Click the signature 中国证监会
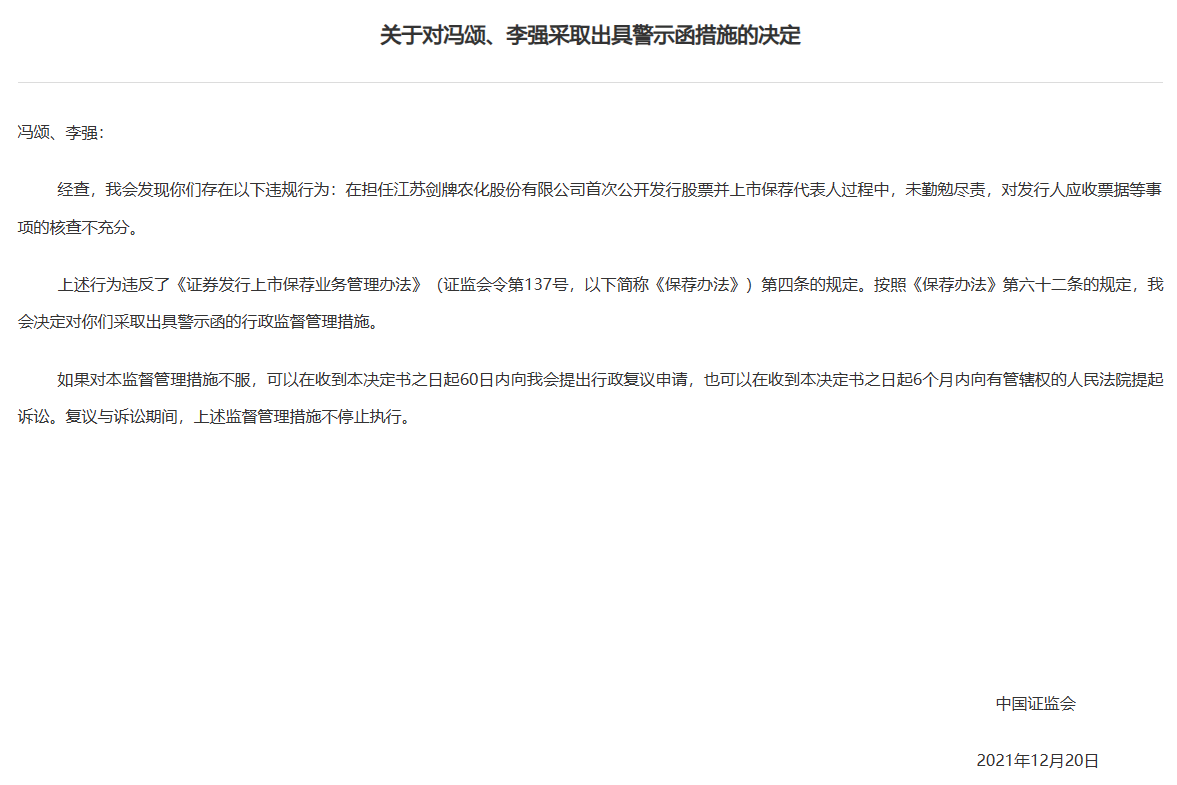1177x785 pixels. pyautogui.click(x=1036, y=703)
